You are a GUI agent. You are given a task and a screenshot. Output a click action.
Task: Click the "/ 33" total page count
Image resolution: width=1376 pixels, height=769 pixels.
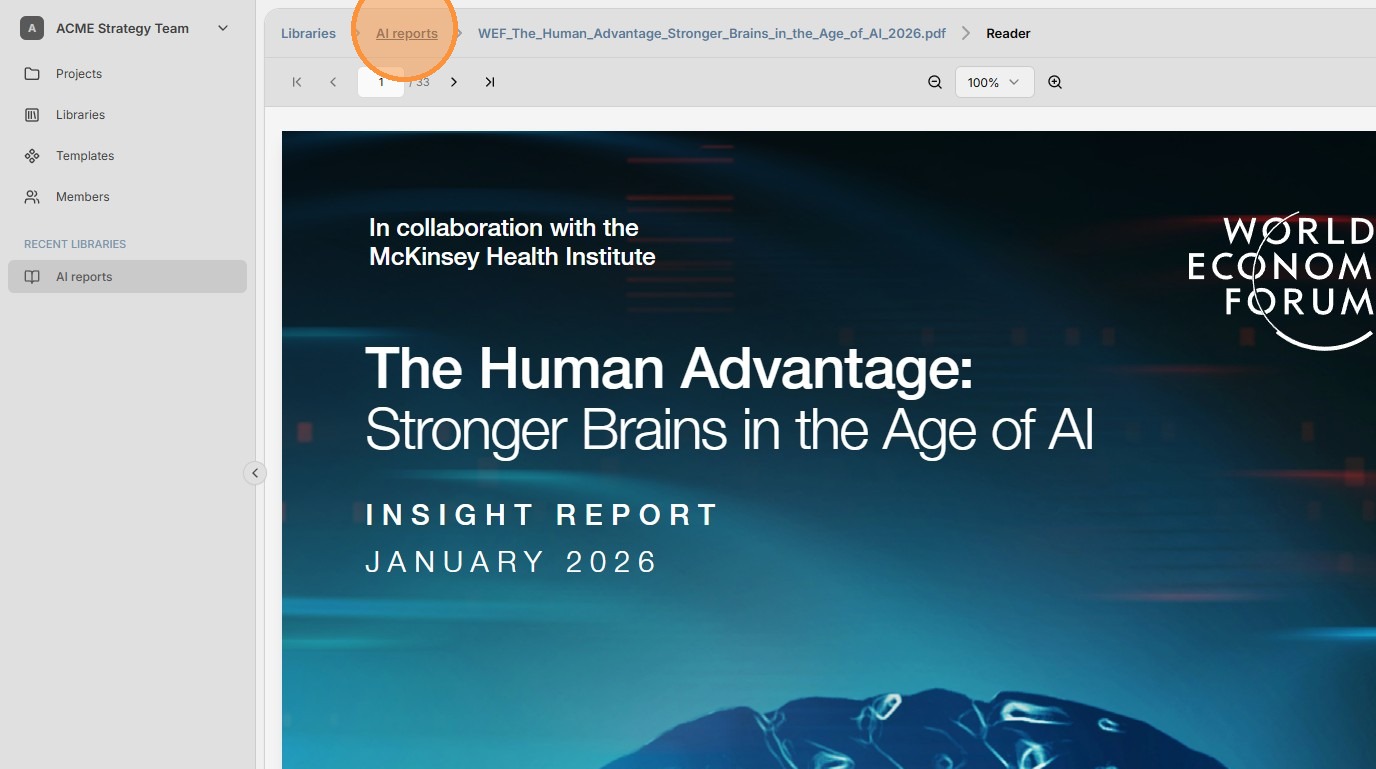[419, 82]
